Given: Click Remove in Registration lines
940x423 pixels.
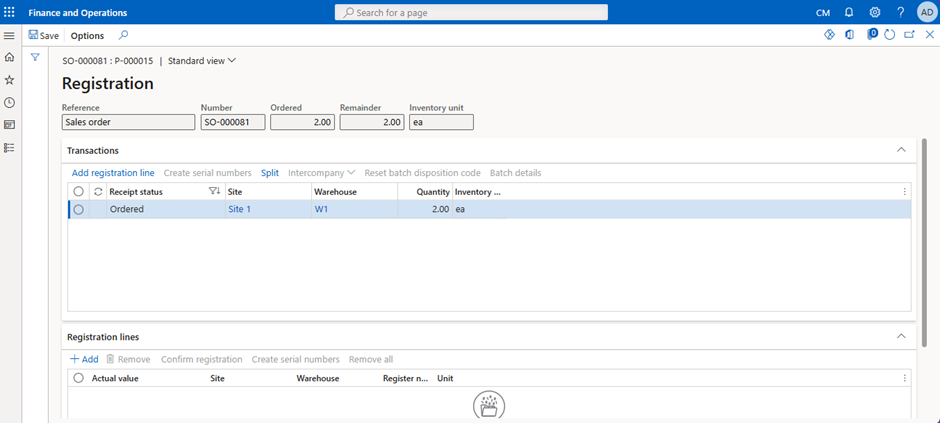Looking at the screenshot, I should pos(128,359).
